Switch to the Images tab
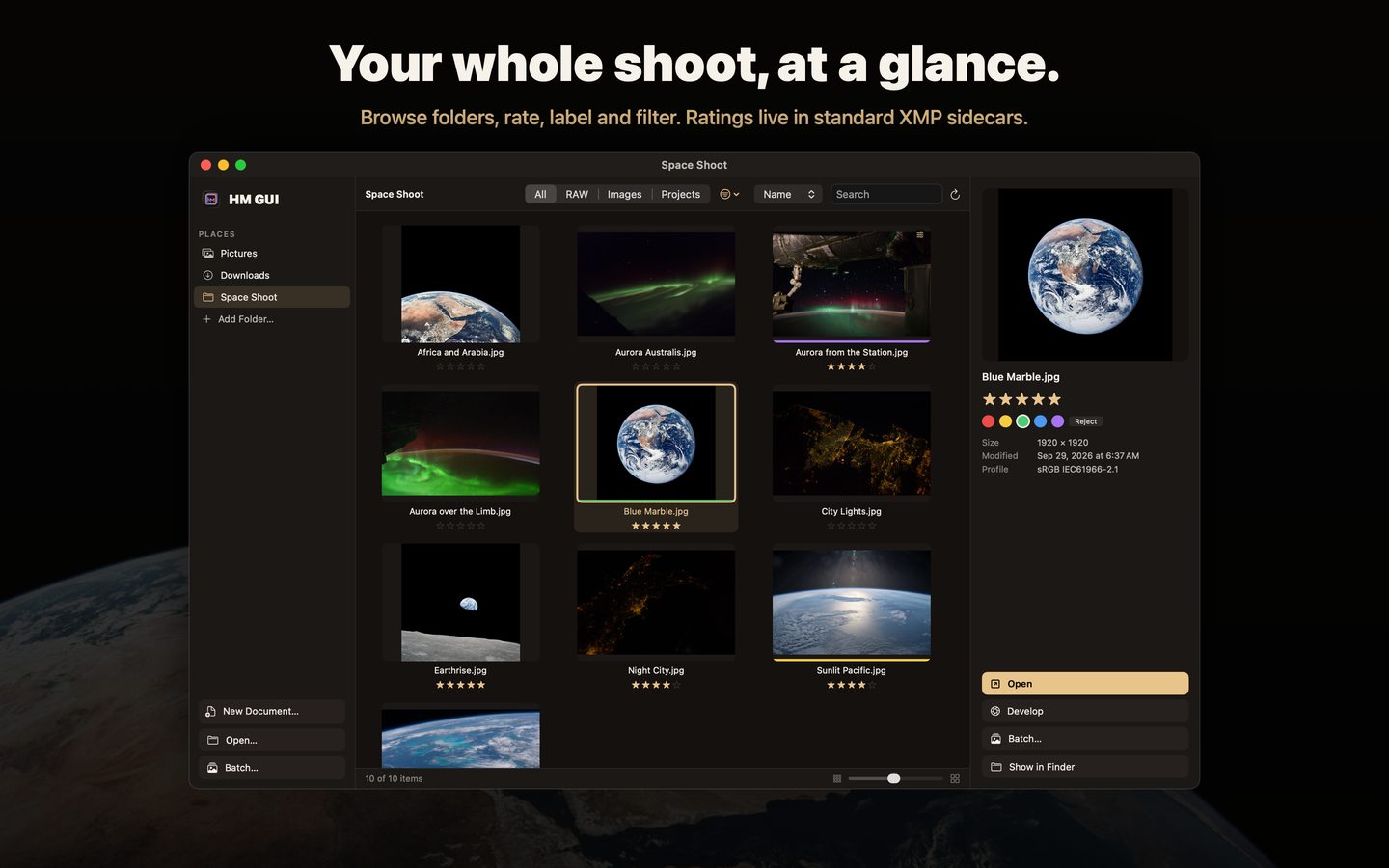The width and height of the screenshot is (1389, 868). (624, 194)
